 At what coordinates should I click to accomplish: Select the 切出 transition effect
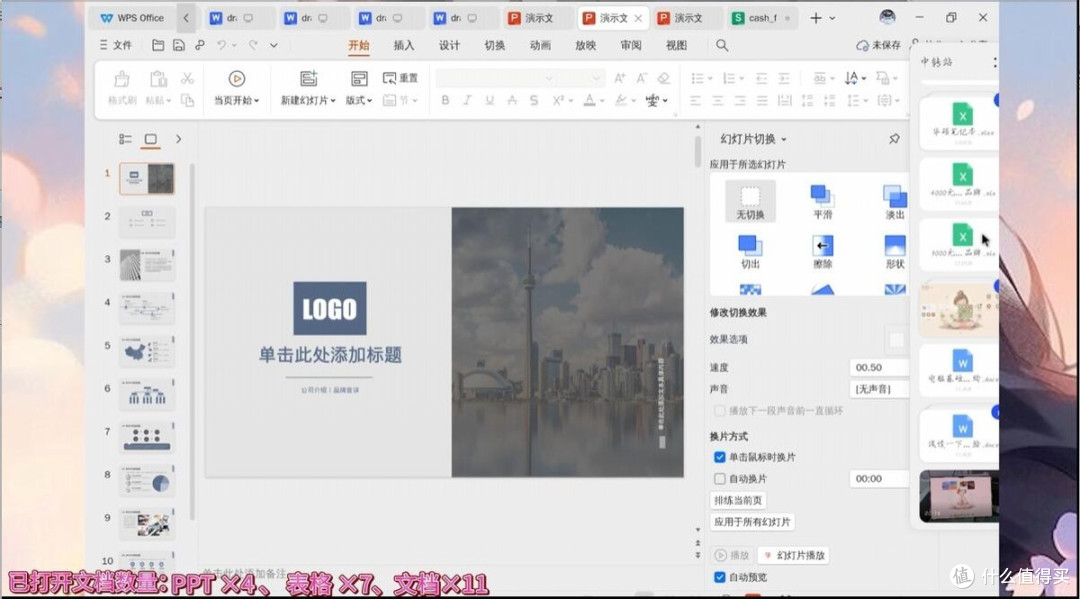[750, 251]
